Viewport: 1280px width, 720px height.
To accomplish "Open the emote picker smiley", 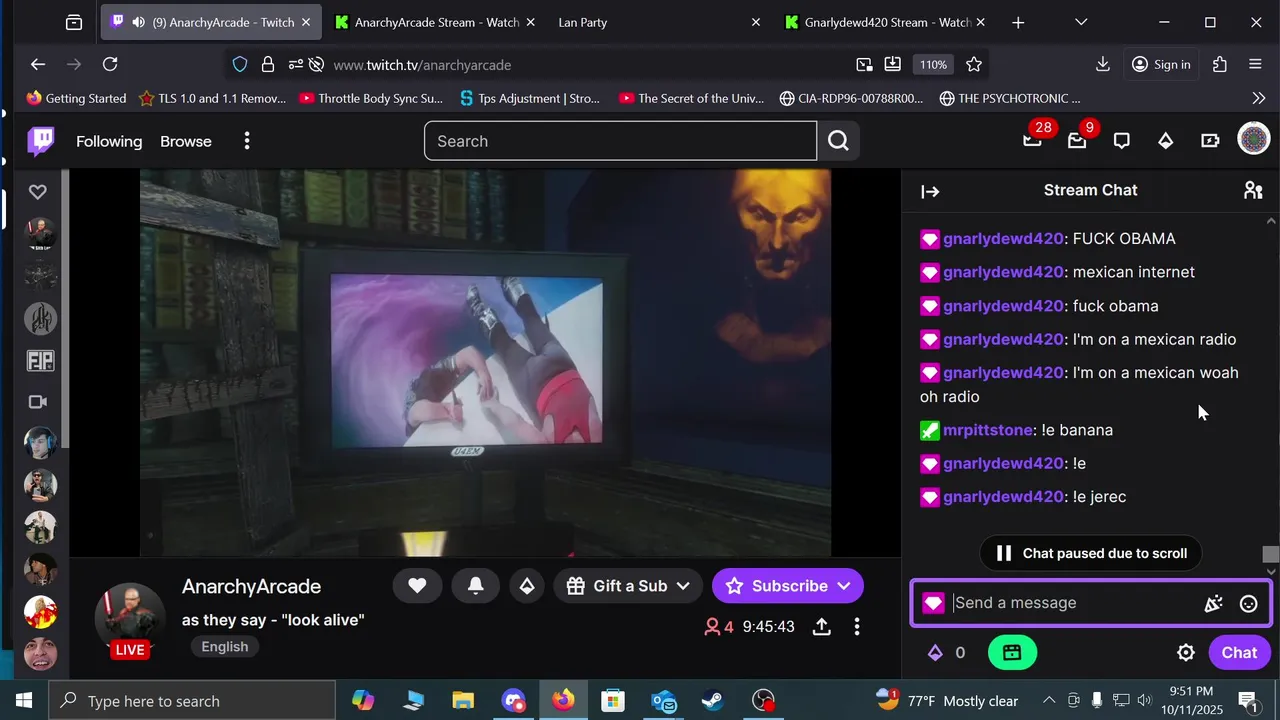I will (1248, 603).
